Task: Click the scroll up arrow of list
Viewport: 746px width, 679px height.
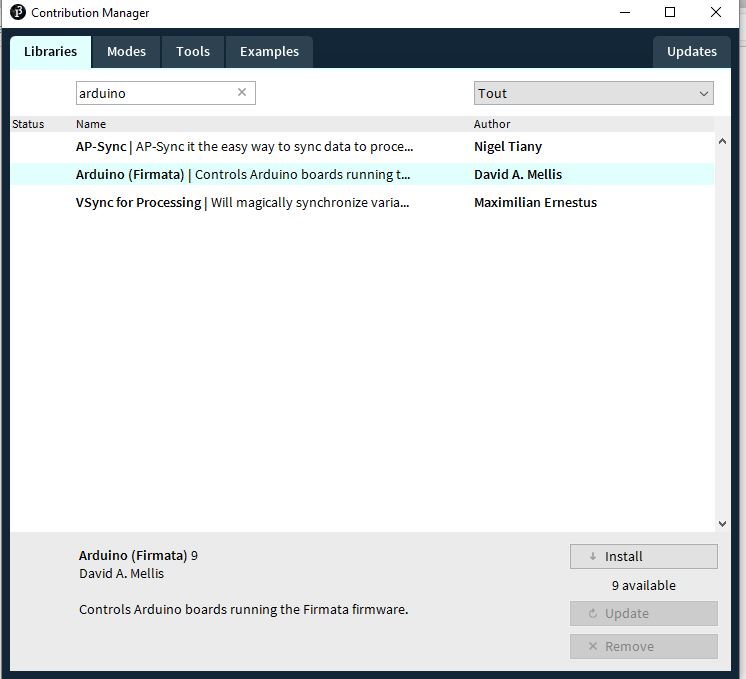Action: click(722, 141)
